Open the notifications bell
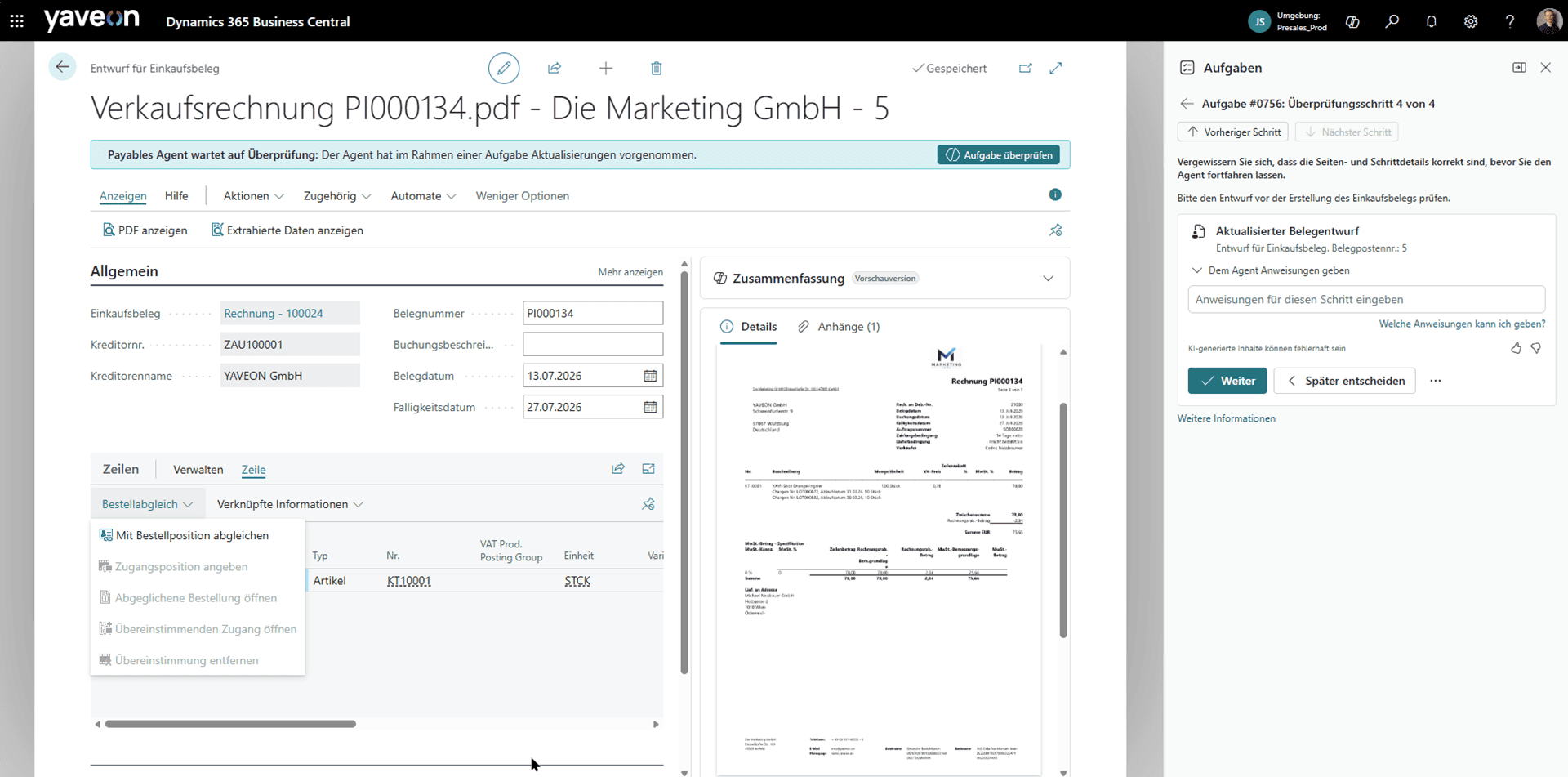The height and width of the screenshot is (777, 1568). pos(1431,22)
